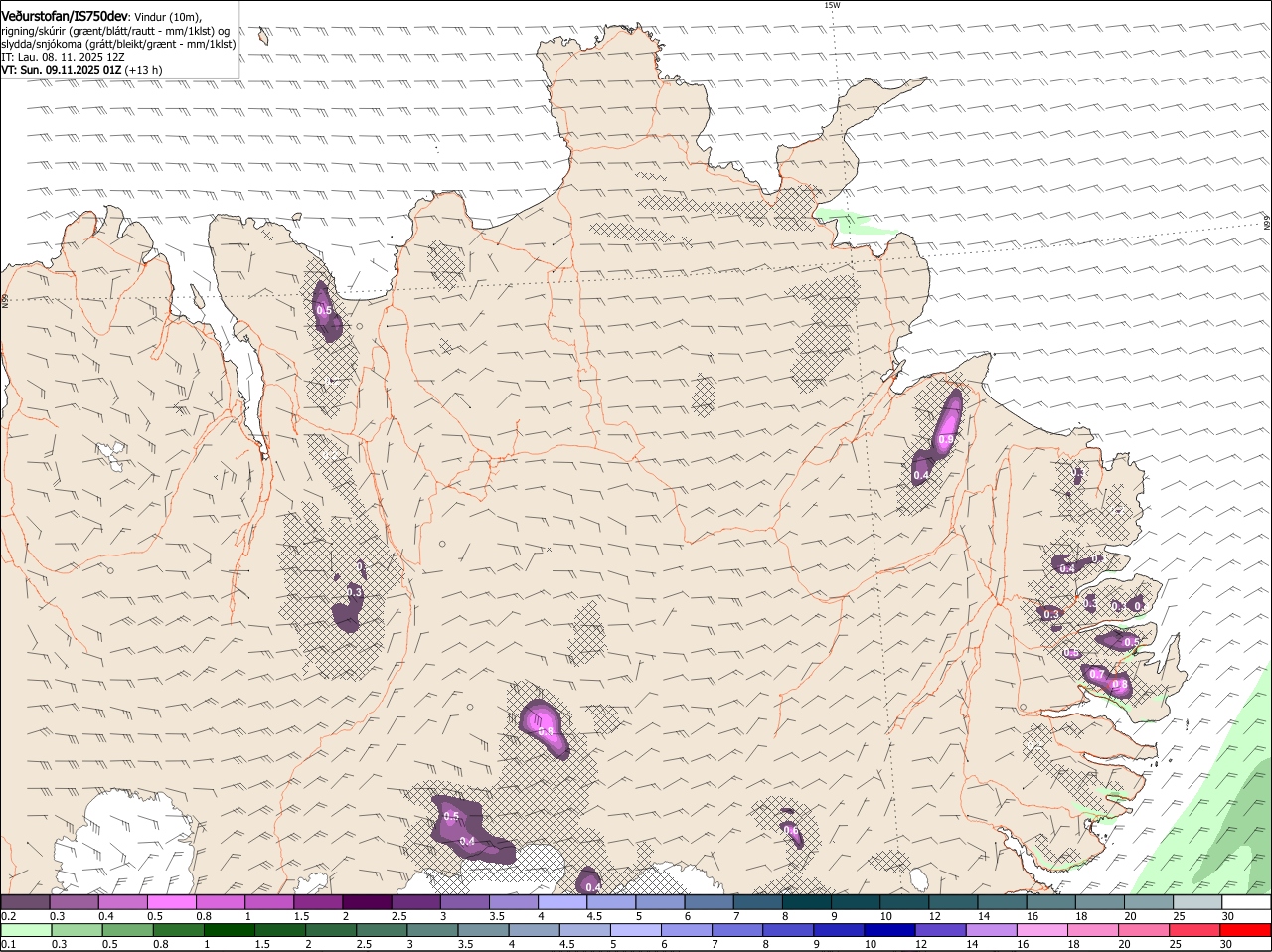Select upper legend pink swatch starting at 0.5
Viewport: 1272px width, 952px height.
(x=171, y=902)
